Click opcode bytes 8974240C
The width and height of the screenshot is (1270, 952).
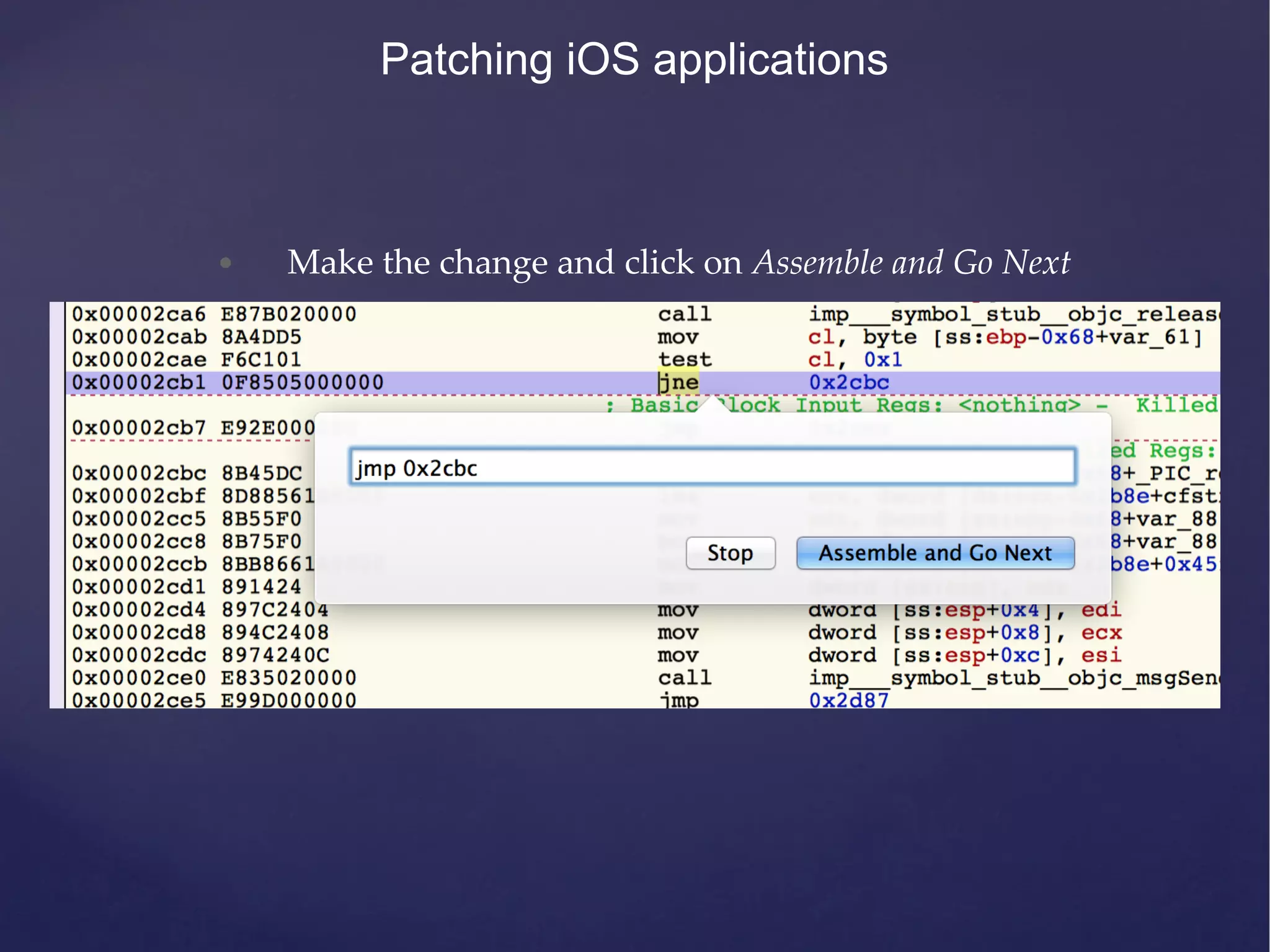[275, 655]
